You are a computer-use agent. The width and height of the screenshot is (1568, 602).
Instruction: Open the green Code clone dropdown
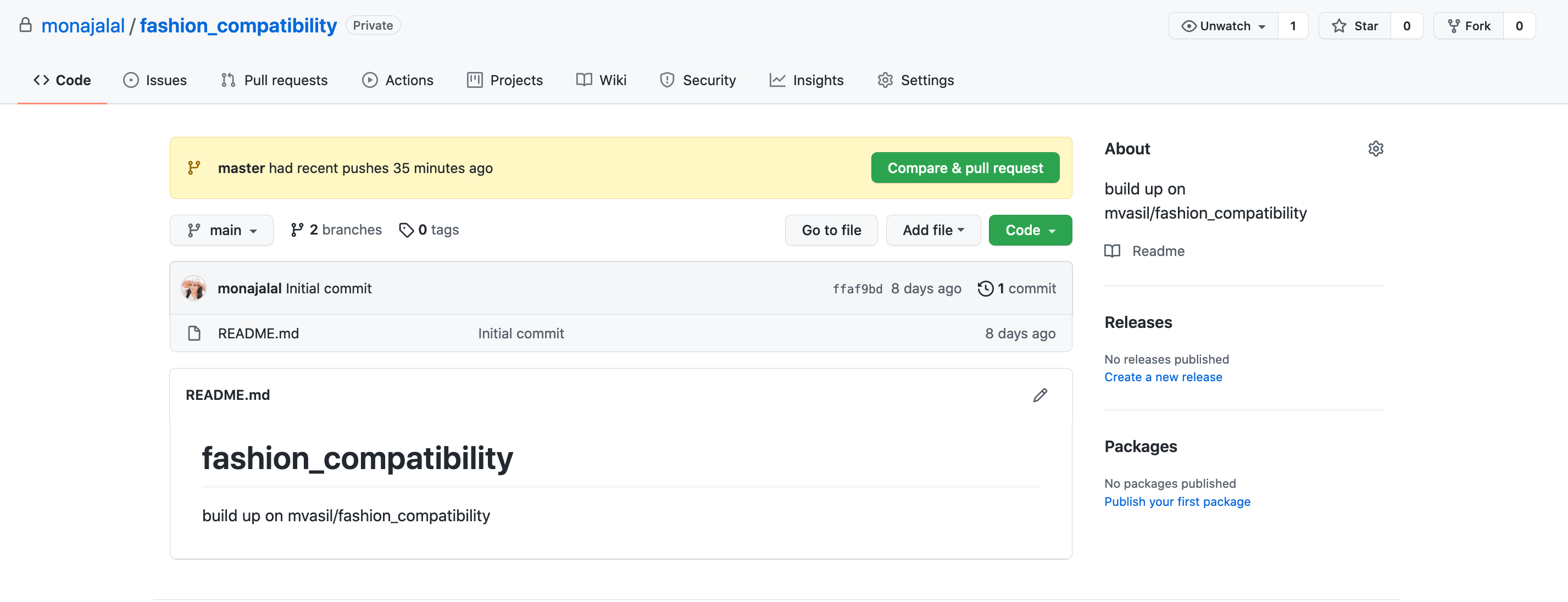pos(1030,230)
